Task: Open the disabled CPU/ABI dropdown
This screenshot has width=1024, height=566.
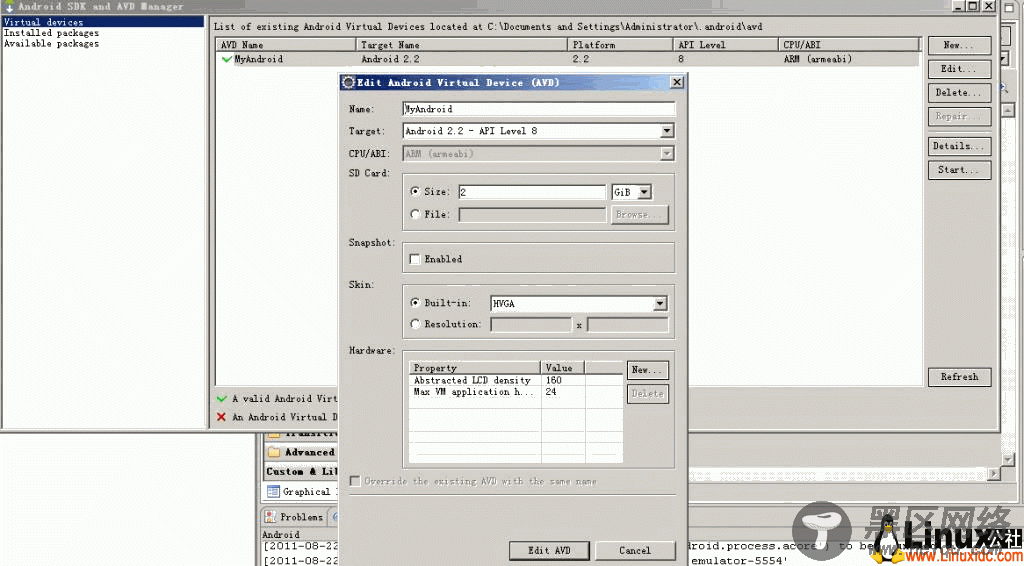Action: pos(539,154)
